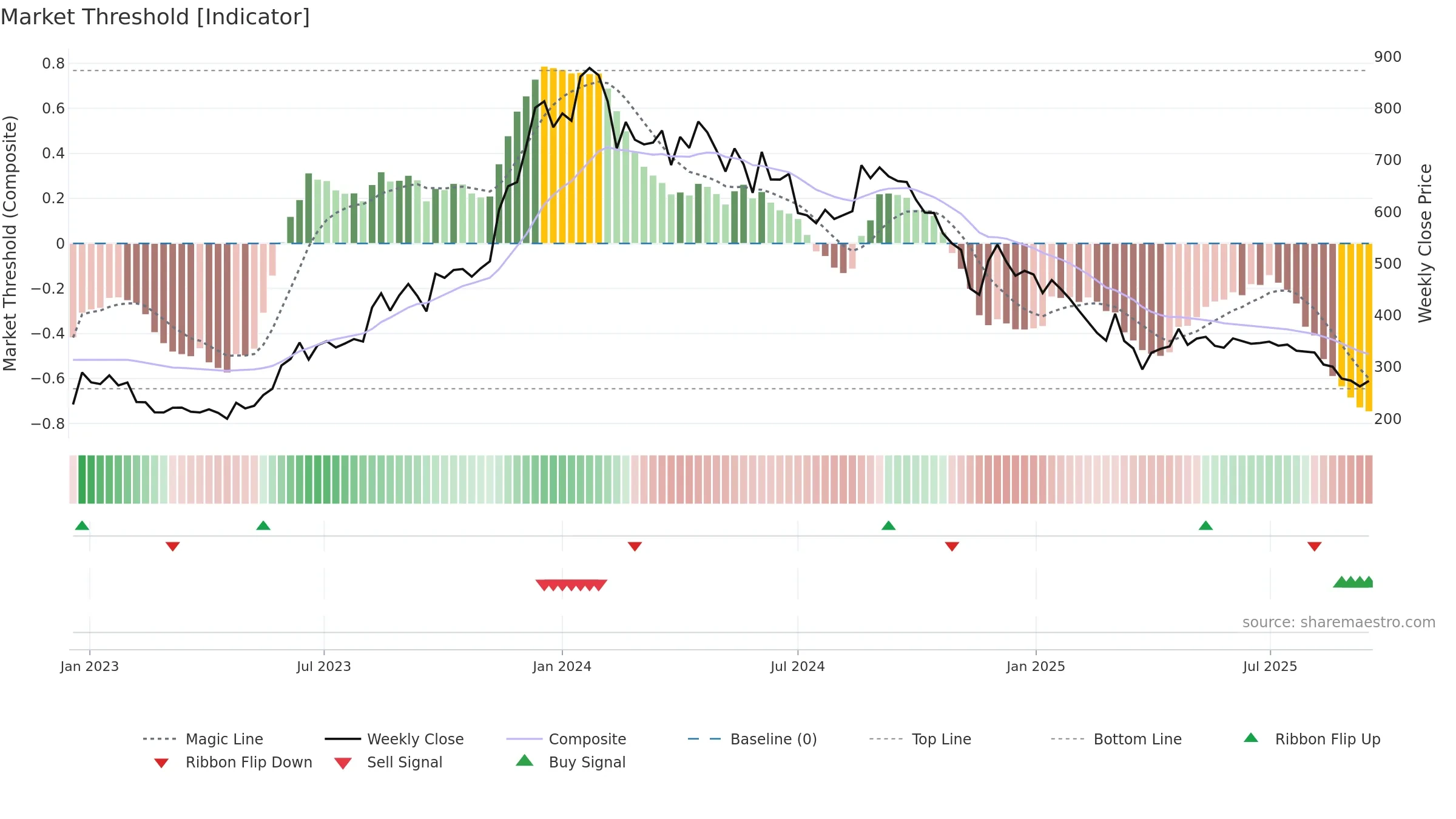This screenshot has width=1456, height=819.
Task: Click the red Ribbon Flip Down legend triangle
Action: pos(161,763)
